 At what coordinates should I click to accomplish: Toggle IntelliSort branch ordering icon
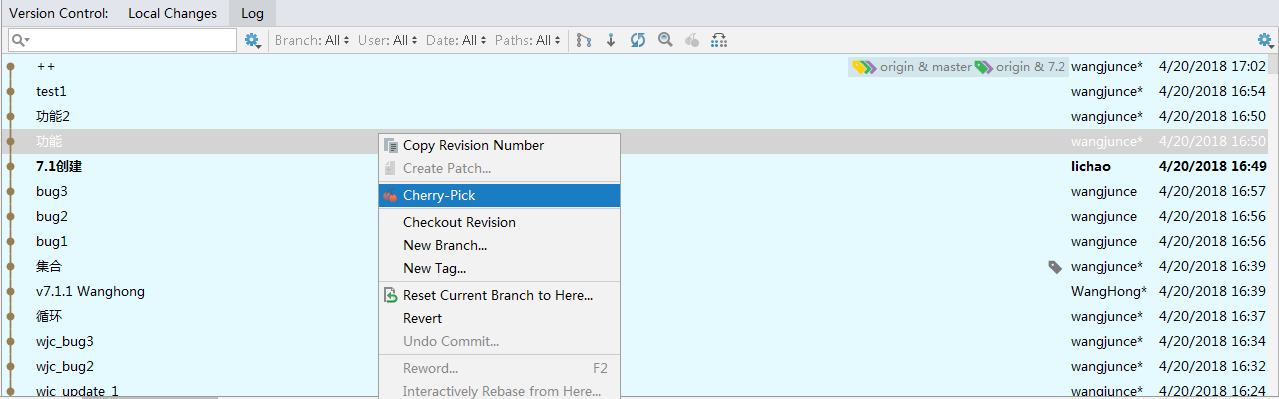(584, 40)
